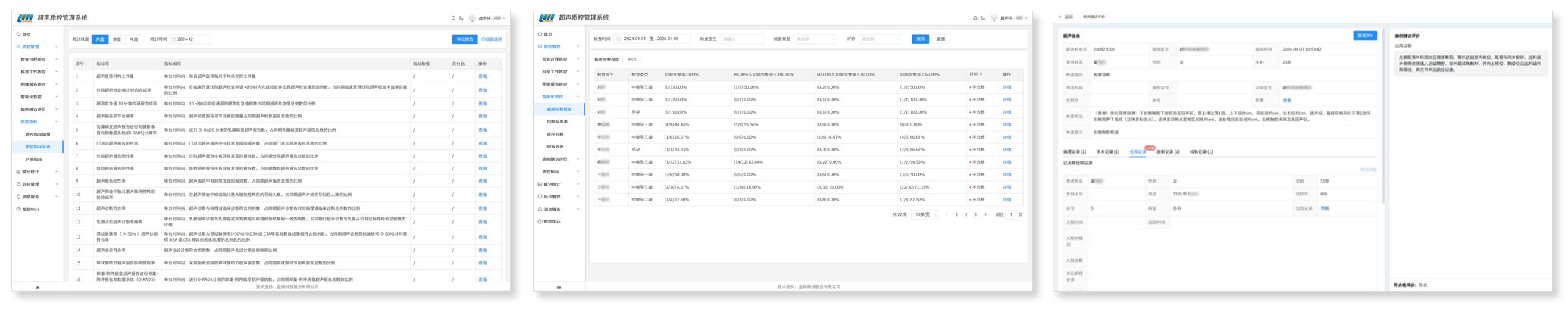Click the calendar icon in the 统计时间 field
Viewport: 1568px width, 309px height.
pos(174,39)
